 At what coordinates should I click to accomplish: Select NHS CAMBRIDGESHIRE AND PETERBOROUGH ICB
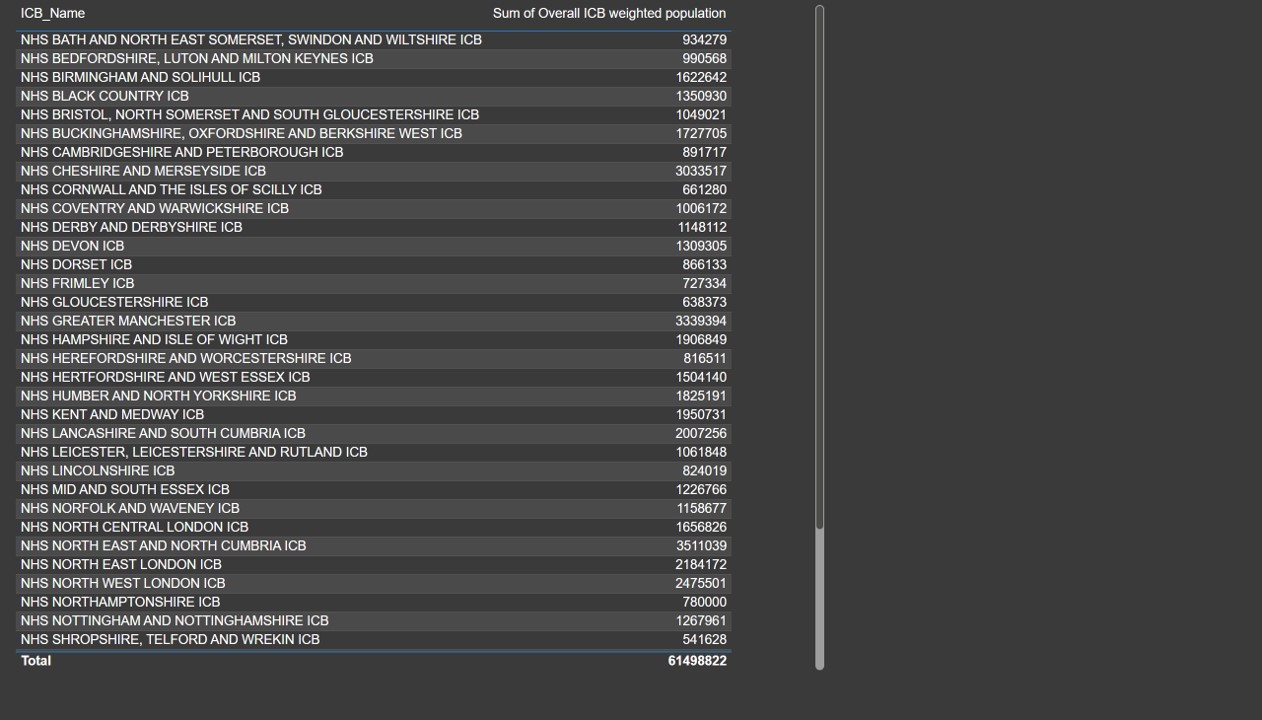coord(182,152)
